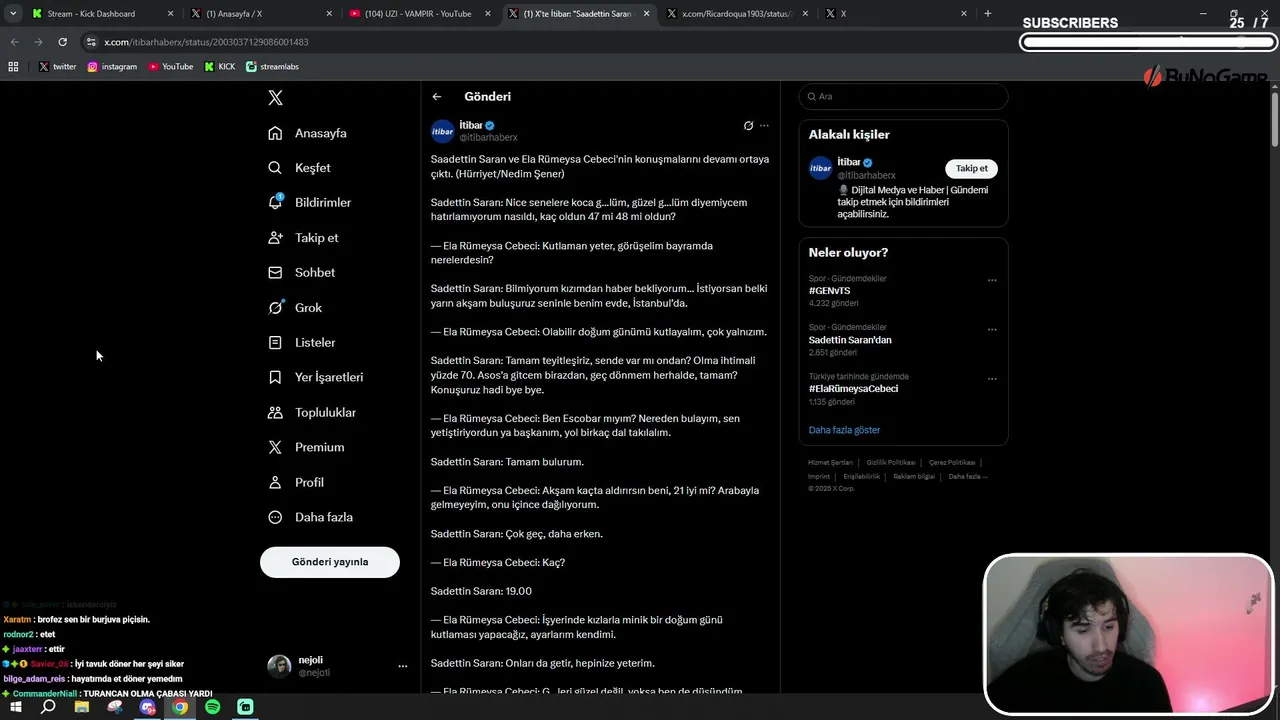Open File Explorer from taskbar
The height and width of the screenshot is (720, 1280).
tap(82, 707)
